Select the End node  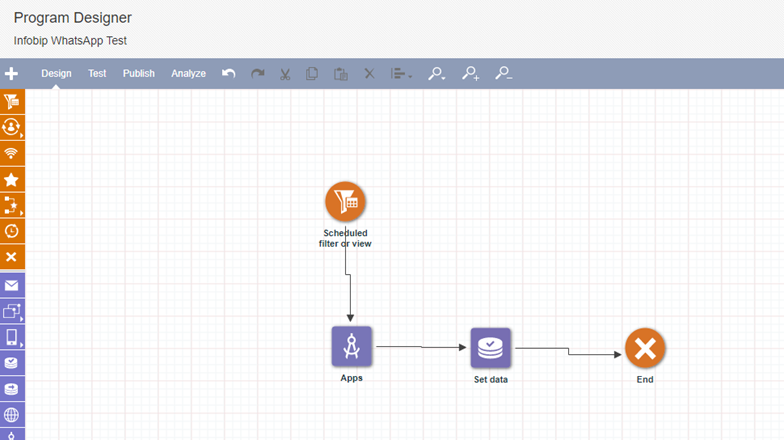(x=645, y=349)
